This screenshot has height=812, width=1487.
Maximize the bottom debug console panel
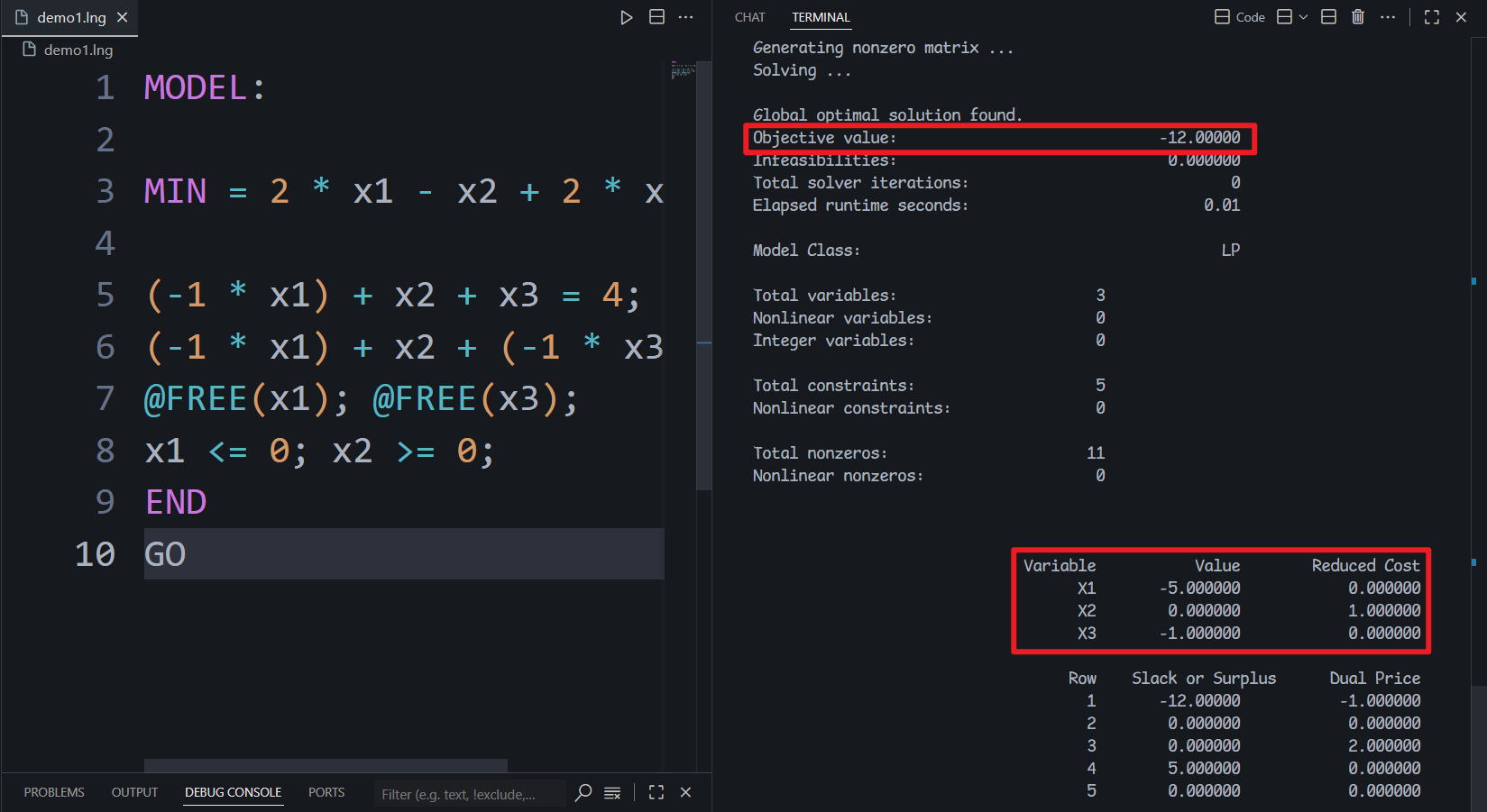[x=656, y=792]
